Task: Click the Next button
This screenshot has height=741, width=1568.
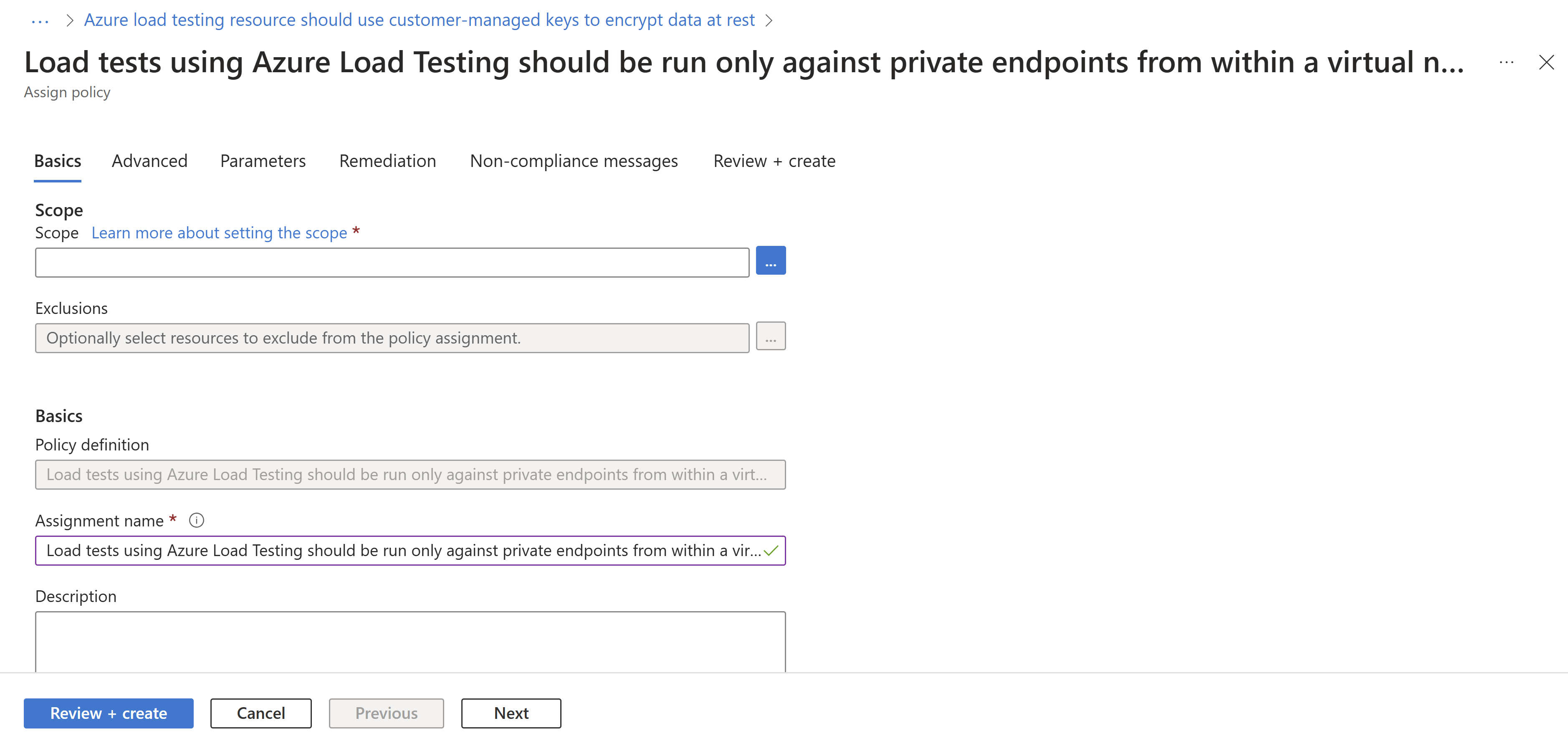Action: 510,713
